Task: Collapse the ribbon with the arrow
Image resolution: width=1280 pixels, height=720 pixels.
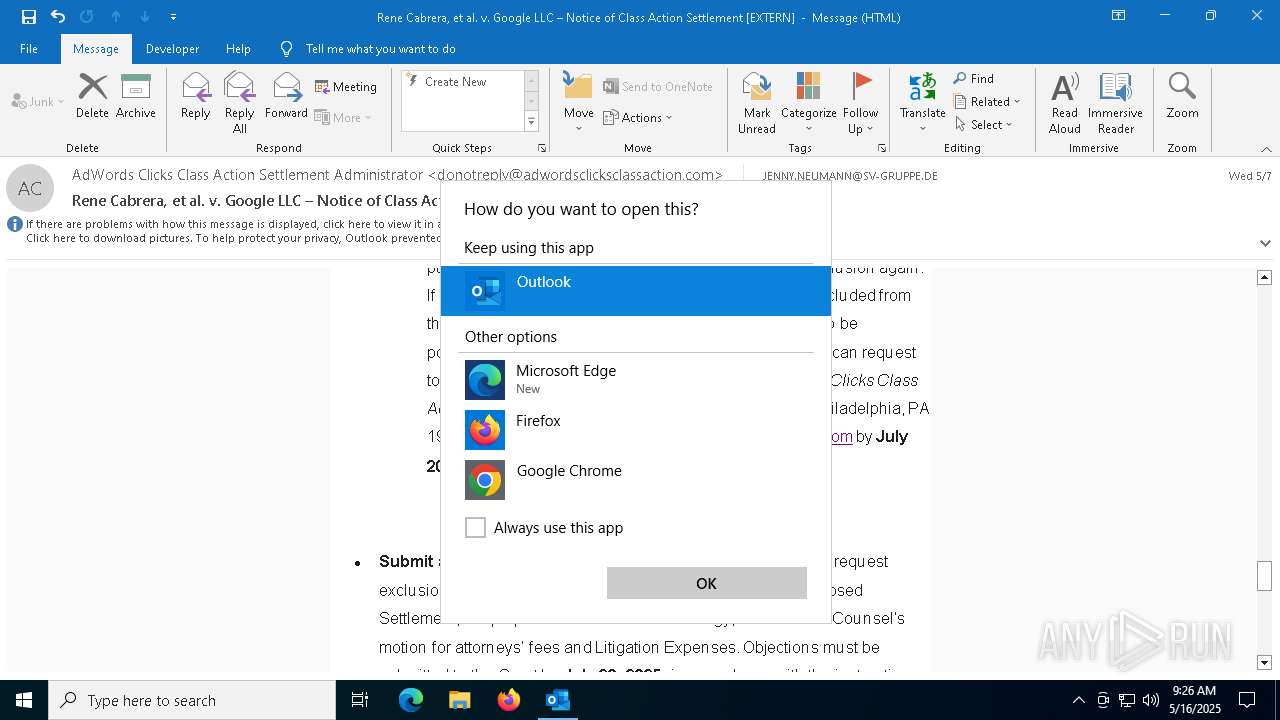Action: tap(1266, 149)
